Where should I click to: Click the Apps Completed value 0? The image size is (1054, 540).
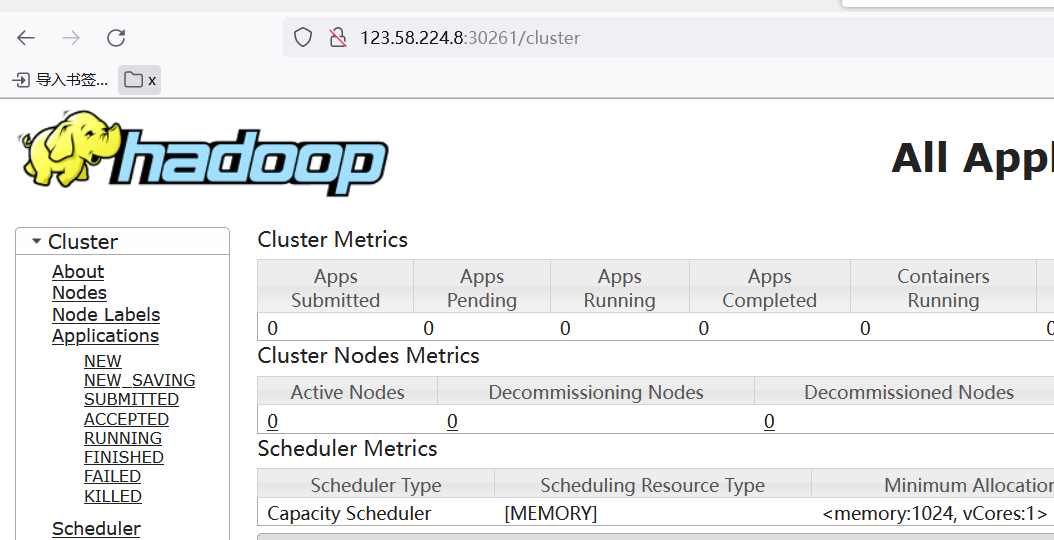point(704,329)
